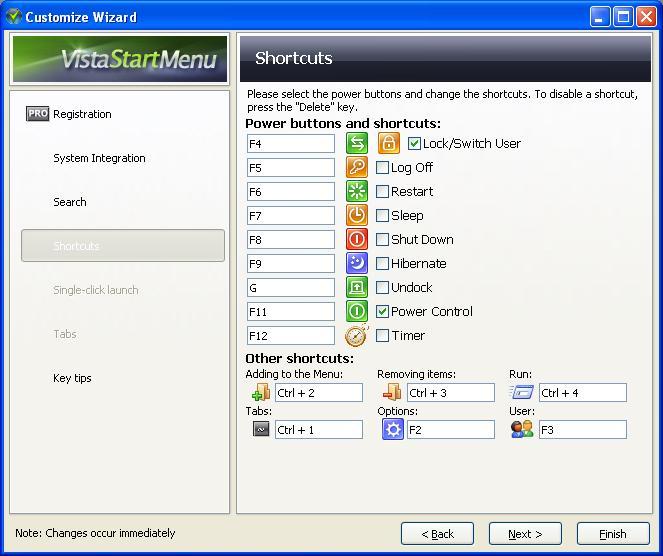Maximize the Customize Wizard window
The width and height of the screenshot is (663, 556).
[x=623, y=17]
